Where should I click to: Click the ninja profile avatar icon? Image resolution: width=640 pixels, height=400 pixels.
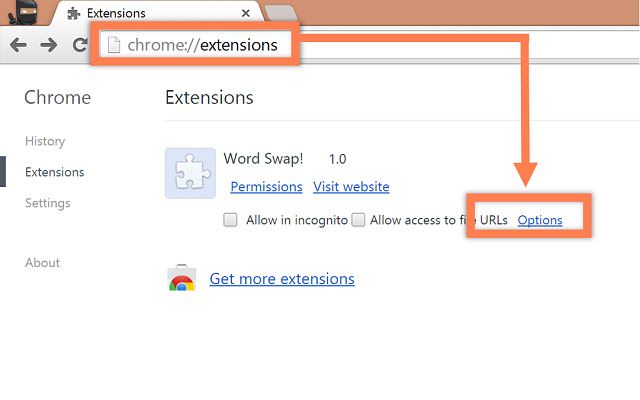point(22,12)
